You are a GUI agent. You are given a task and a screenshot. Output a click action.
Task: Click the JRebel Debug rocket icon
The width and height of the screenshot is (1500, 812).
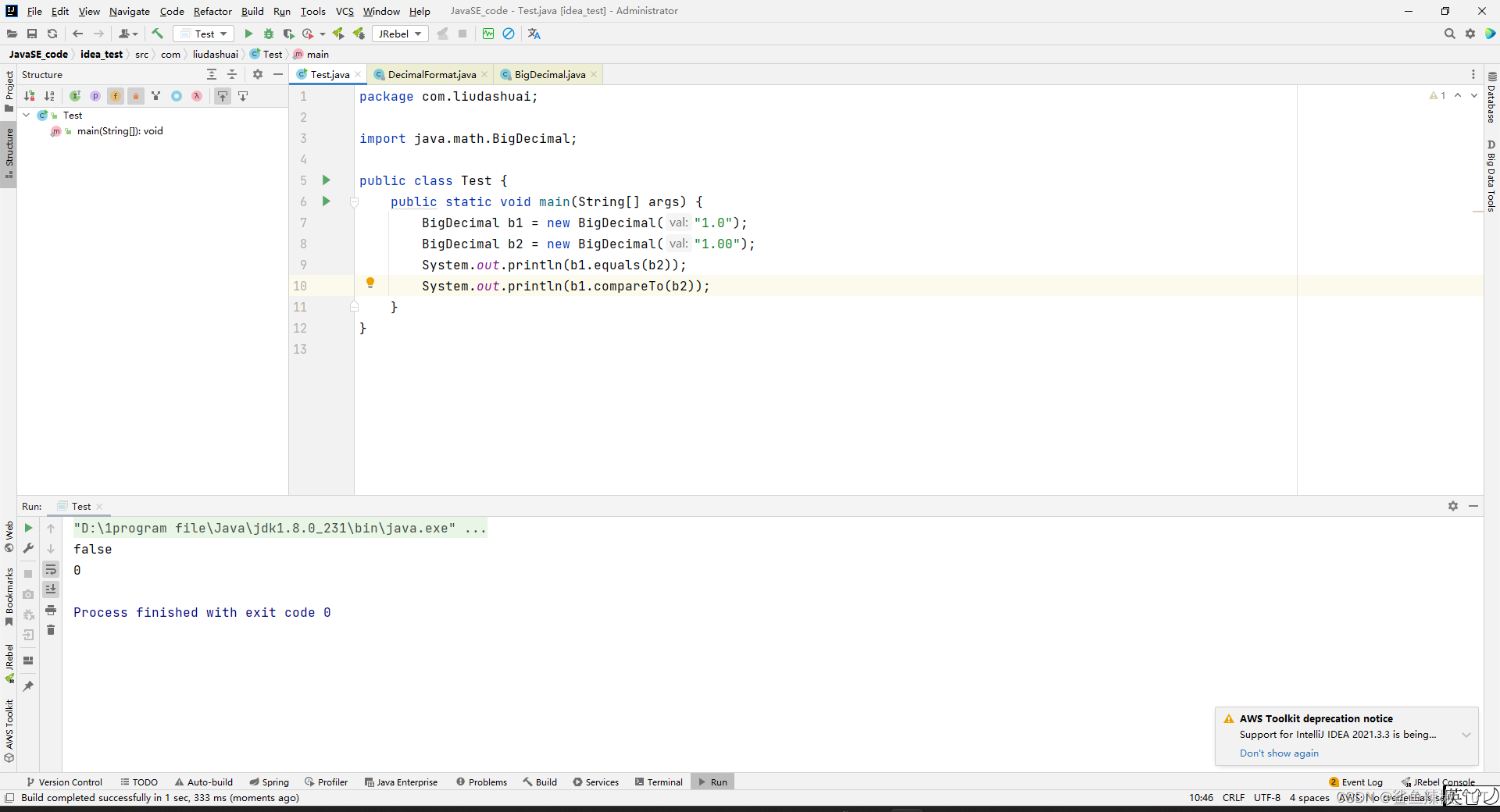[359, 34]
